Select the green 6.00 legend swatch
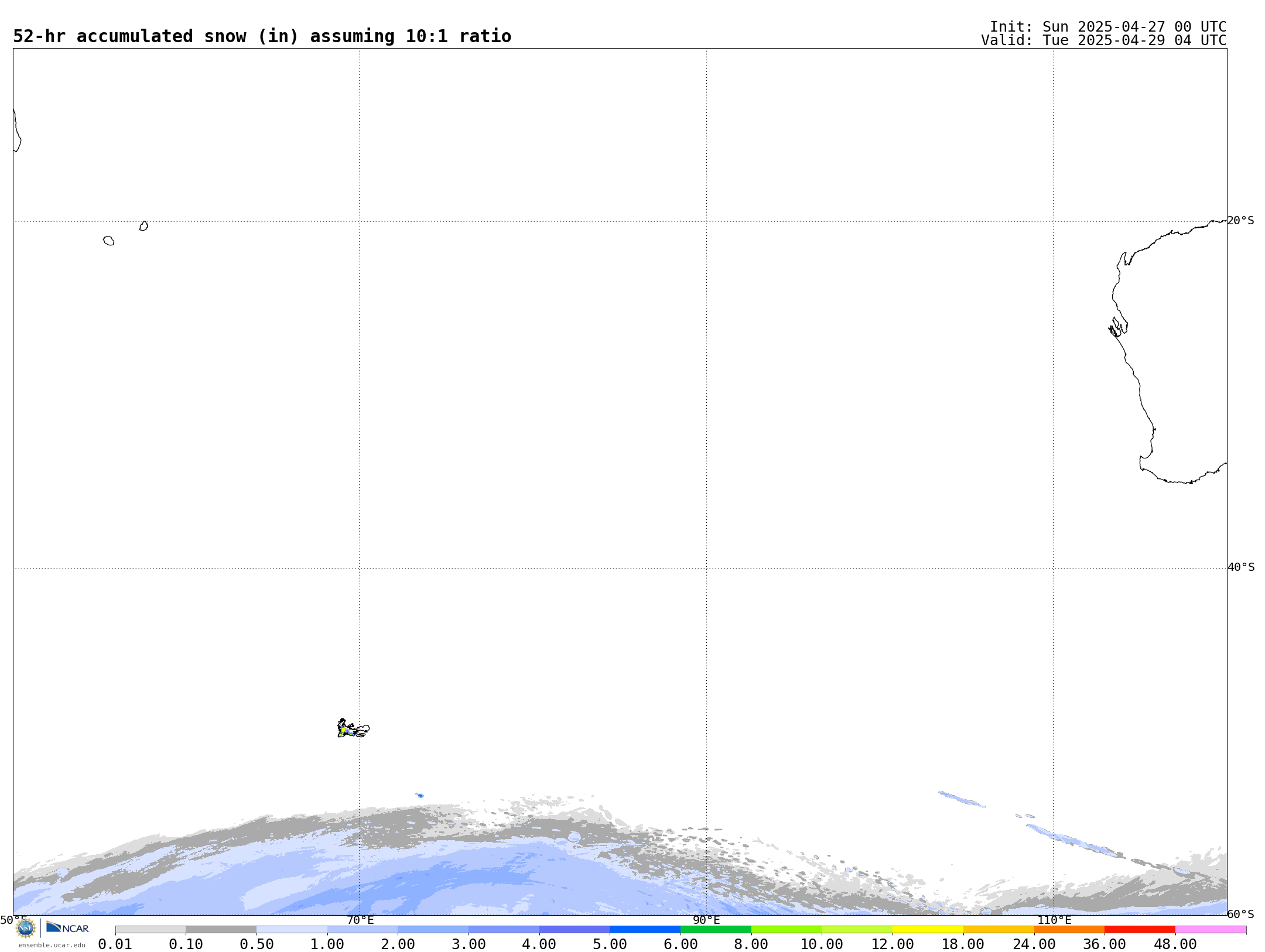The width and height of the screenshot is (1265, 952). click(716, 930)
